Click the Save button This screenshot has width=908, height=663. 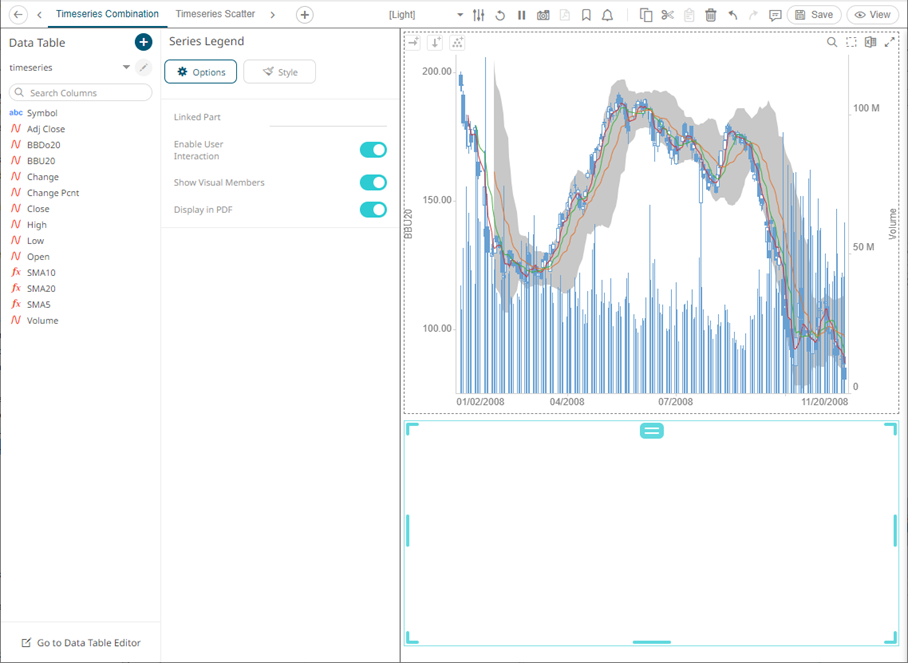813,15
